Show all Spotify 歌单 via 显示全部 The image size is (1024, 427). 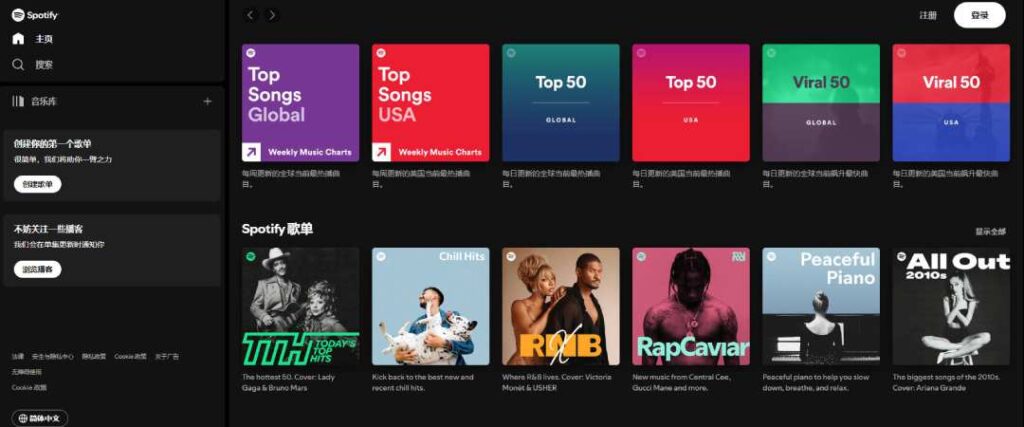990,231
